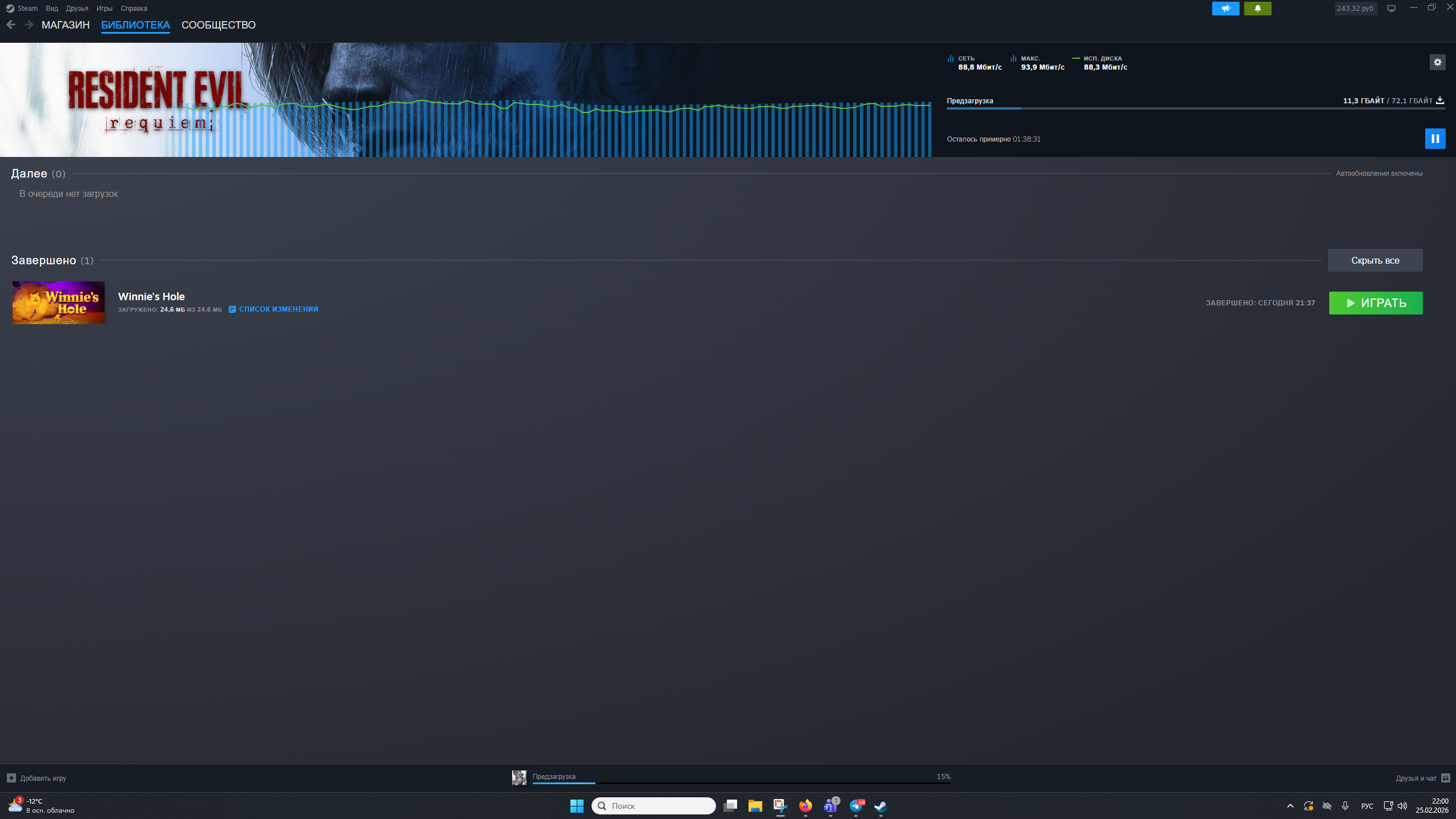The height and width of the screenshot is (819, 1456).
Task: Click the Add a game plus icon
Action: (11, 778)
